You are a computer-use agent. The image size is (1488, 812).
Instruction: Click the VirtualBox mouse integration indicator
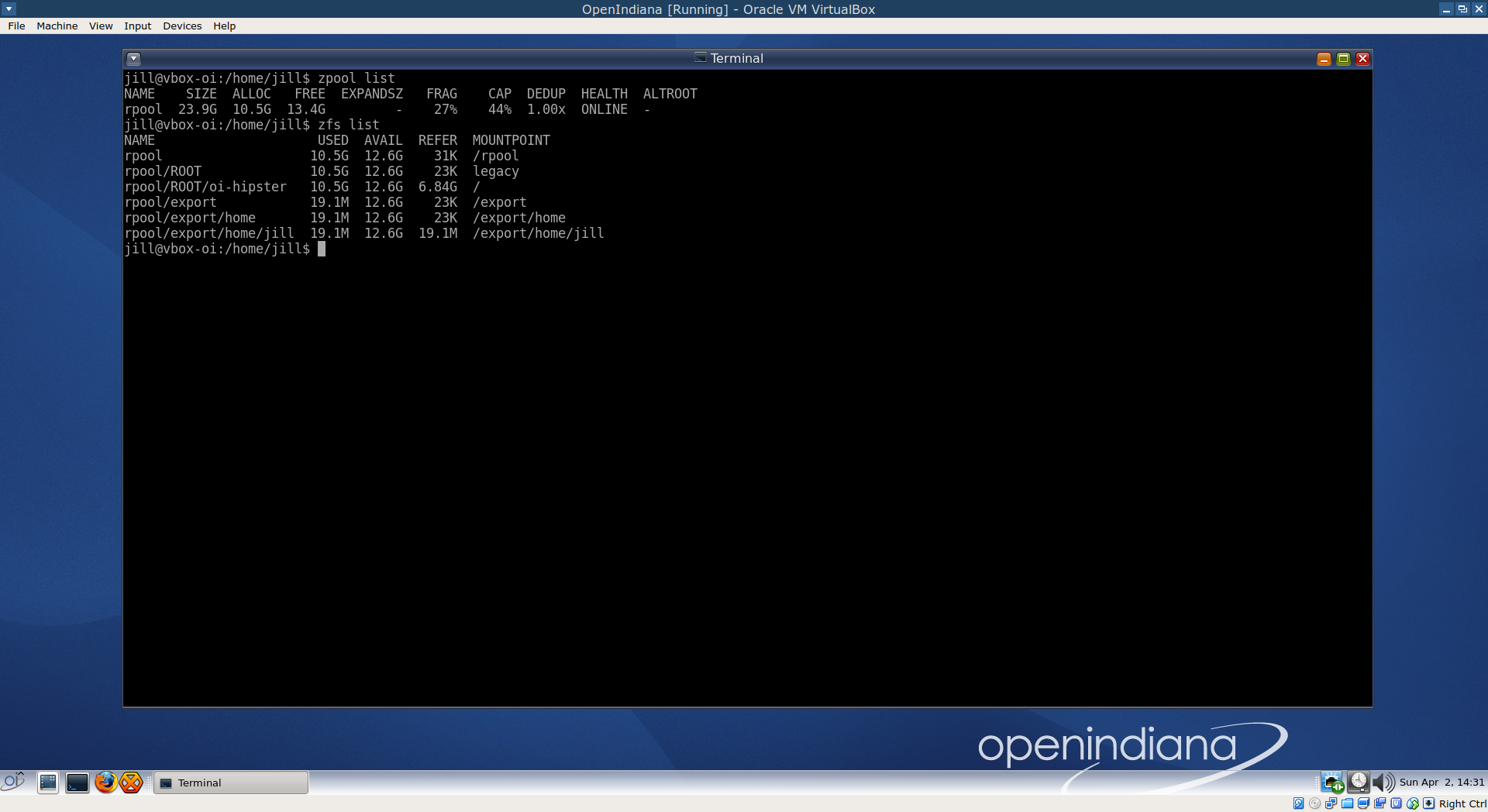(1413, 803)
